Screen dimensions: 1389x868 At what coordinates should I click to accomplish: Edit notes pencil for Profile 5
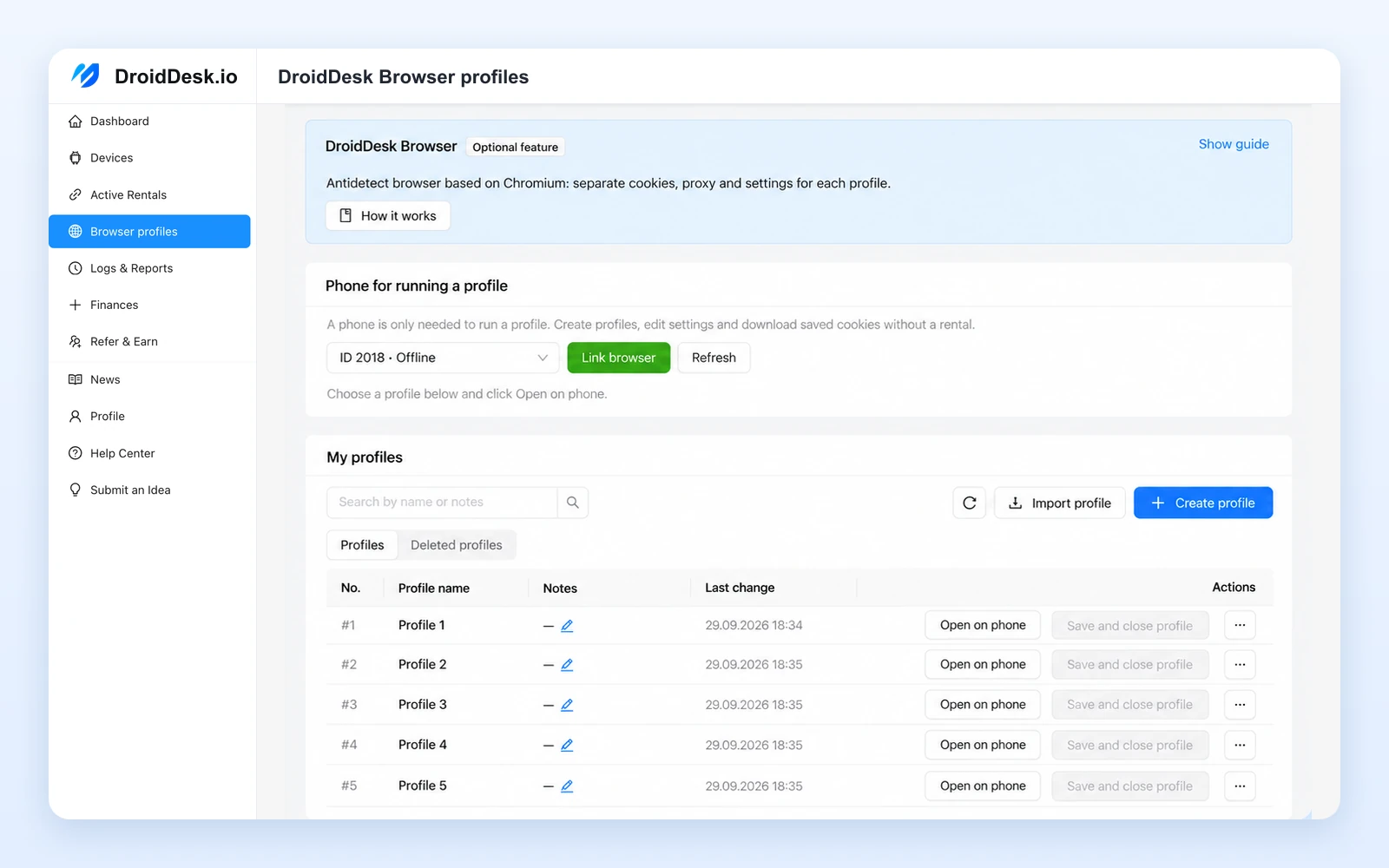[x=567, y=786]
